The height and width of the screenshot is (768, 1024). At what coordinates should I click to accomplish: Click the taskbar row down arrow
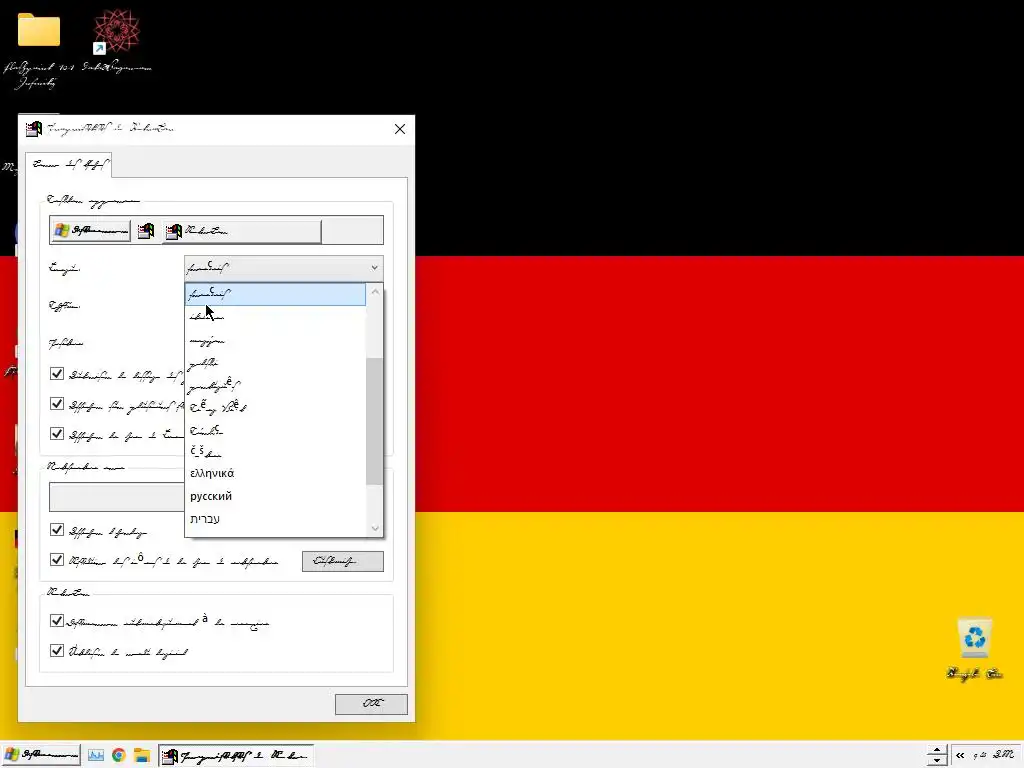pos(936,761)
